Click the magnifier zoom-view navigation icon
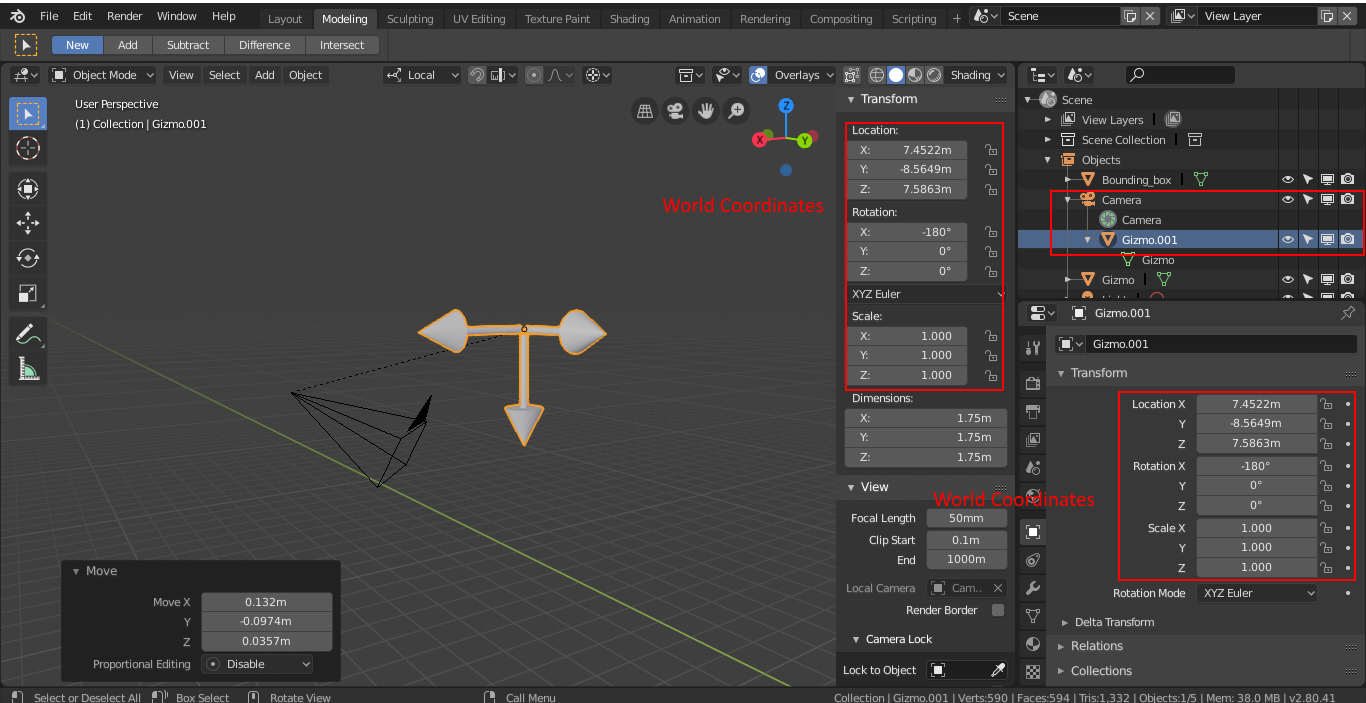This screenshot has width=1366, height=703. tap(736, 110)
